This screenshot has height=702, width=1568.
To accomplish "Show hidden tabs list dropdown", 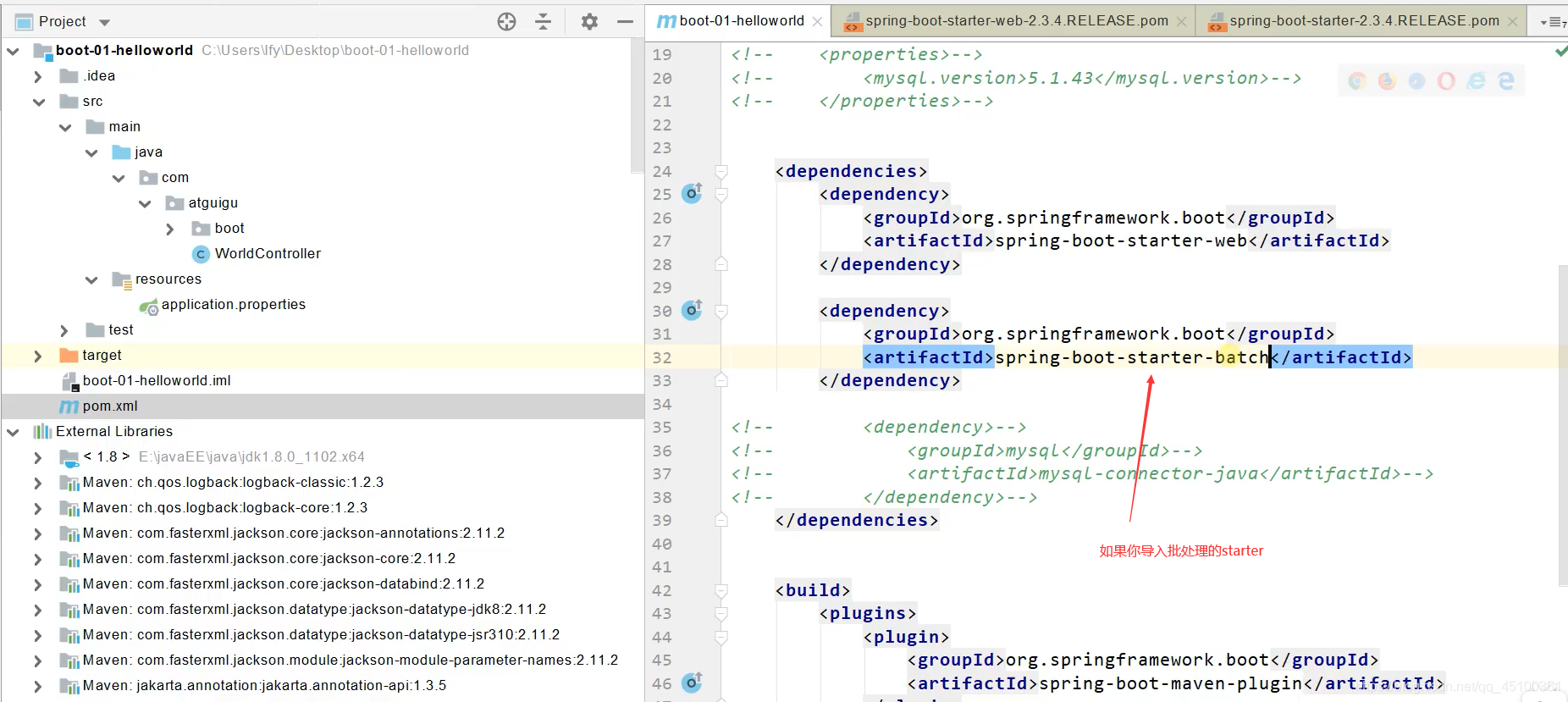I will pos(1553,22).
